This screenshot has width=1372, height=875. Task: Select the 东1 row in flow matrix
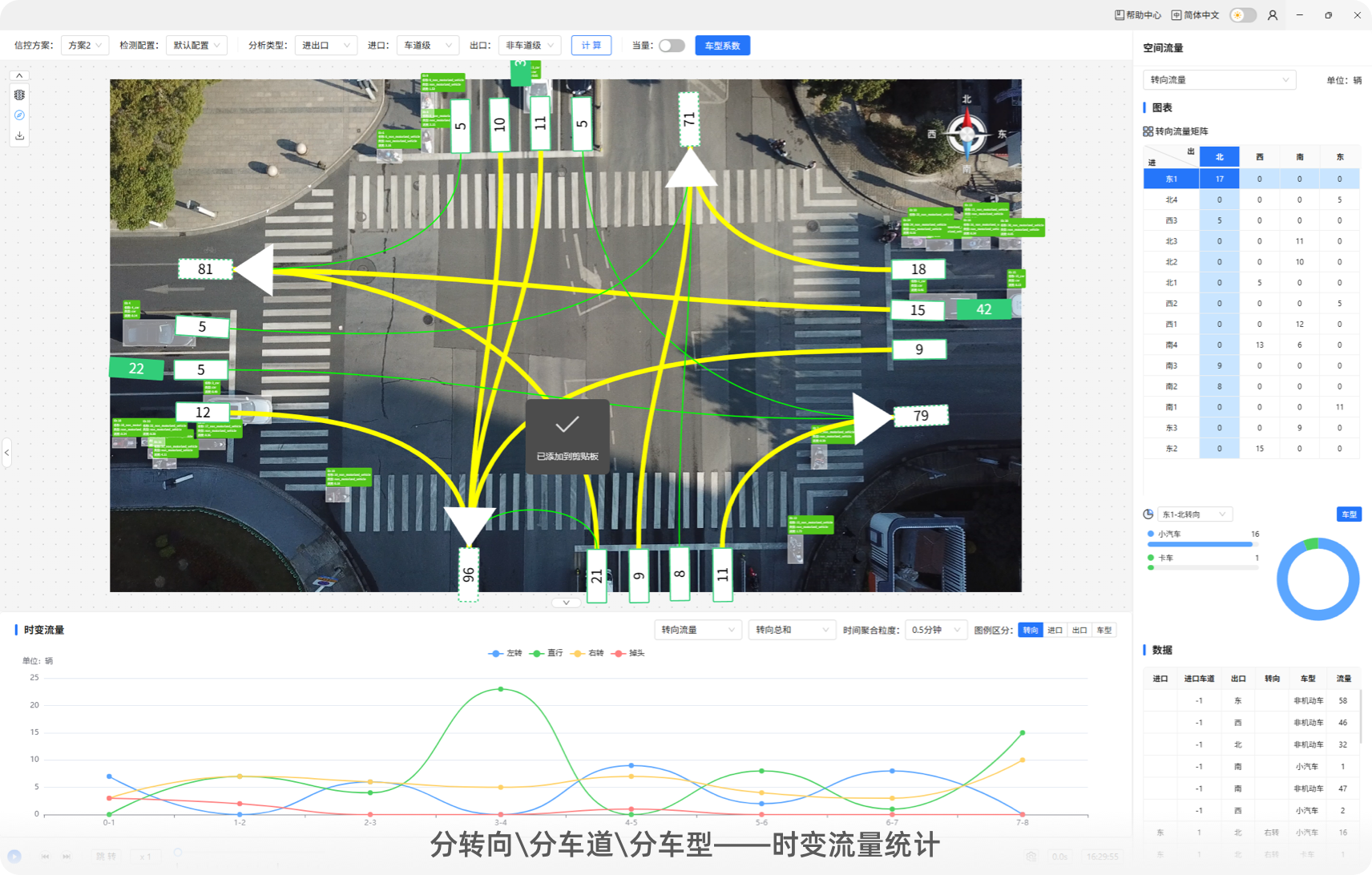point(1171,179)
